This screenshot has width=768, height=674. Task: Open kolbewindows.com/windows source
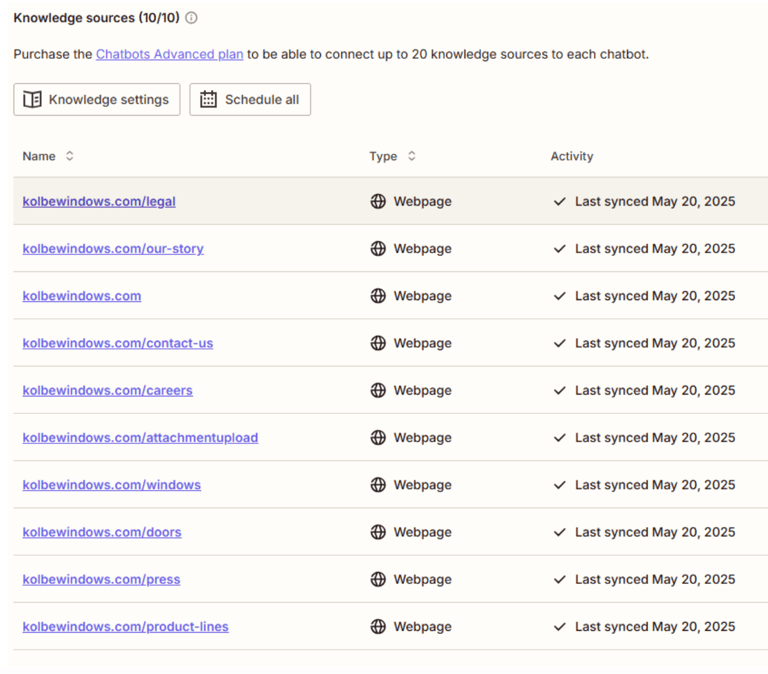coord(112,485)
